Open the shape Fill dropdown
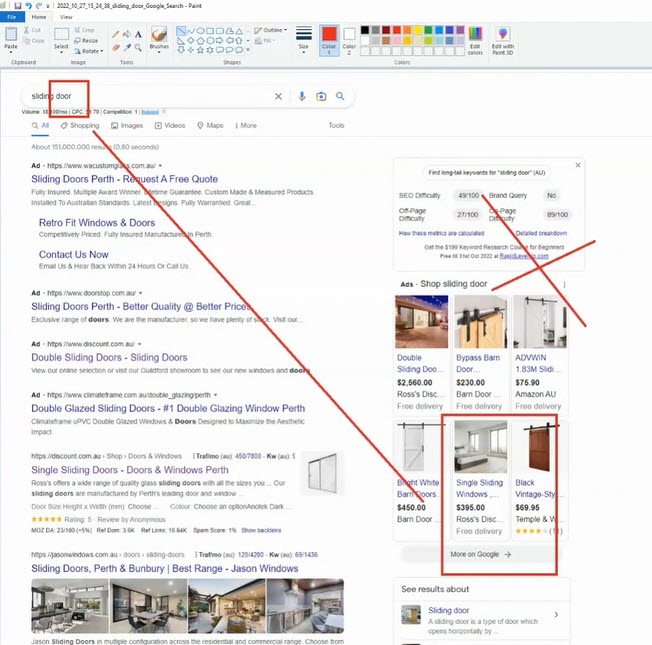 click(x=265, y=41)
